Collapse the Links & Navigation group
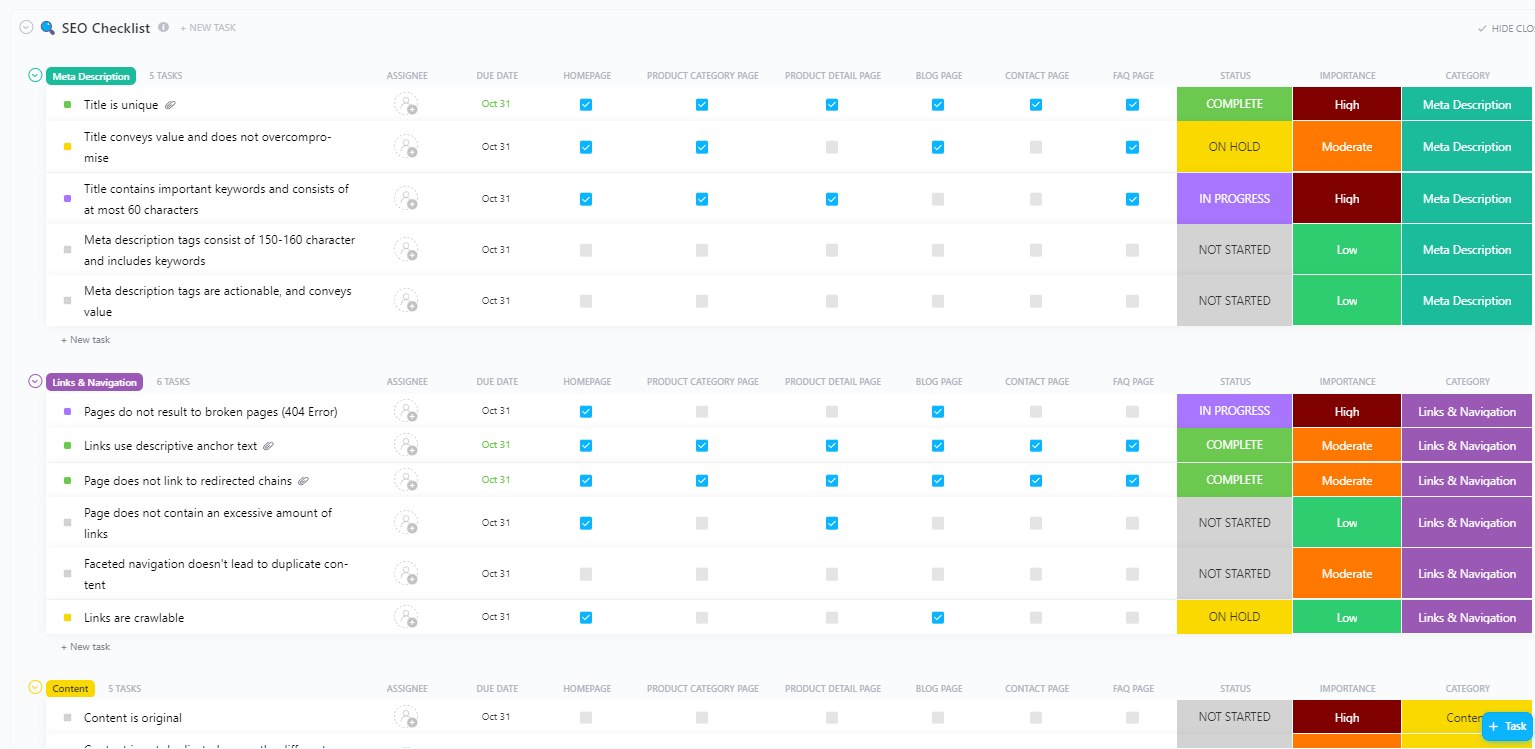1535x749 pixels. pyautogui.click(x=36, y=382)
